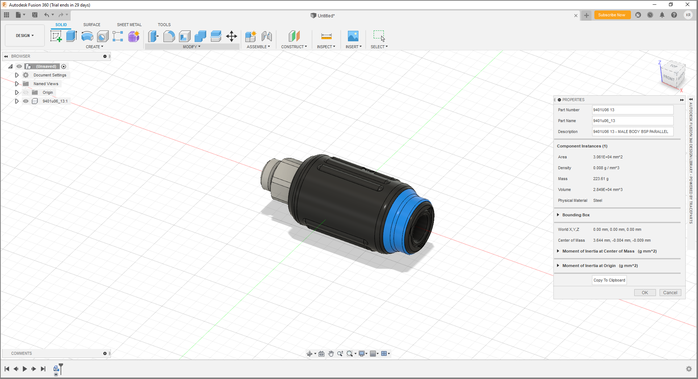Select the Create Sketch tool
Image resolution: width=698 pixels, height=379 pixels.
(x=56, y=36)
